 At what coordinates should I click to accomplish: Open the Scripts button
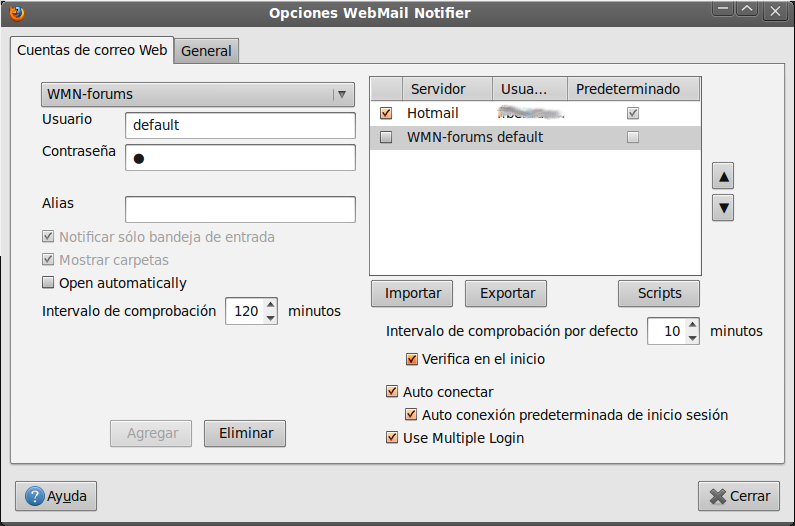[x=659, y=293]
